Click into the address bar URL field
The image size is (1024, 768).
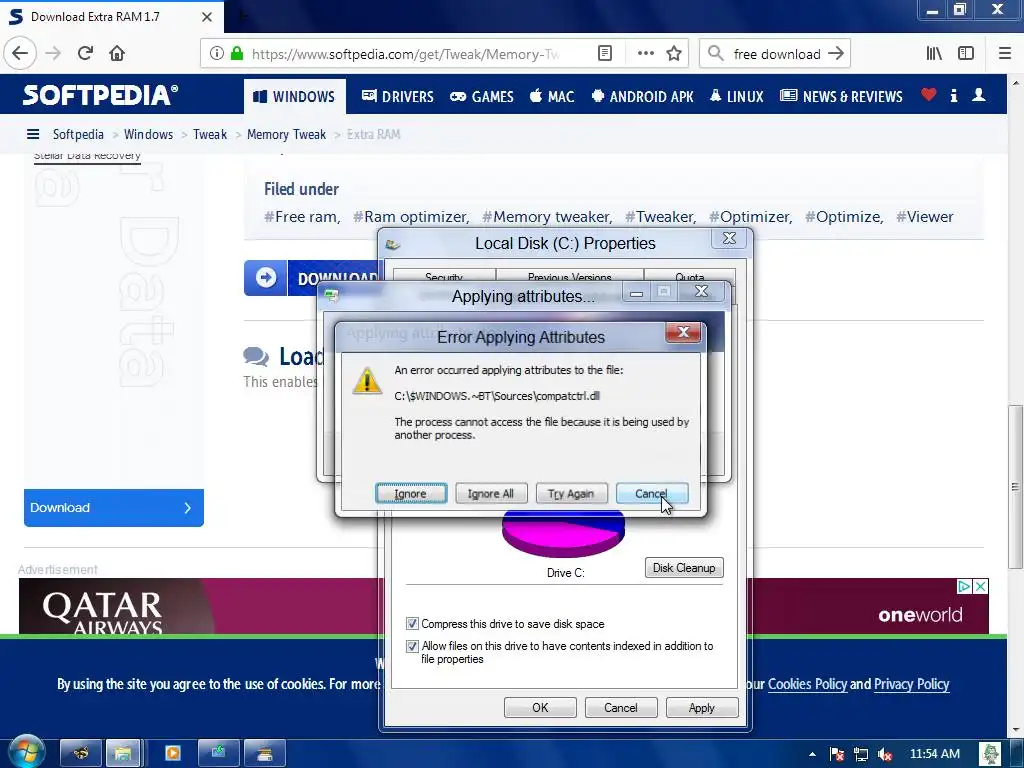point(406,54)
